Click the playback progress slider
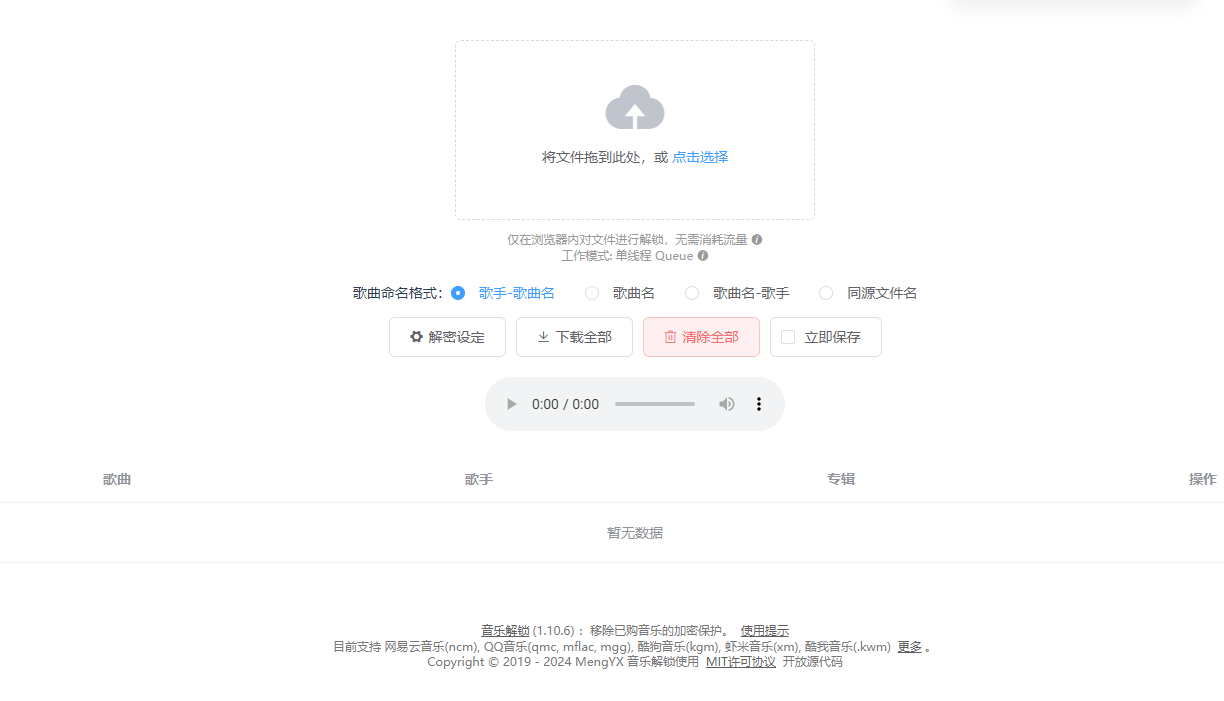This screenshot has width=1224, height=701. 655,404
